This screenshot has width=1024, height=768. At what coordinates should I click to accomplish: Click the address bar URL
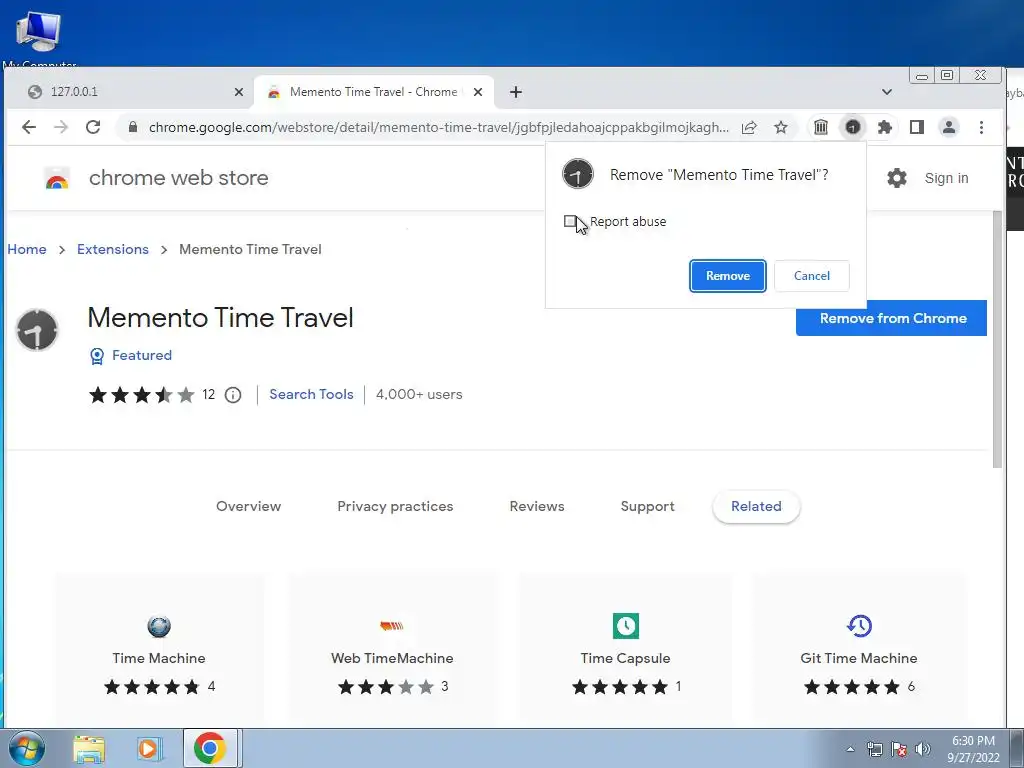pyautogui.click(x=438, y=127)
